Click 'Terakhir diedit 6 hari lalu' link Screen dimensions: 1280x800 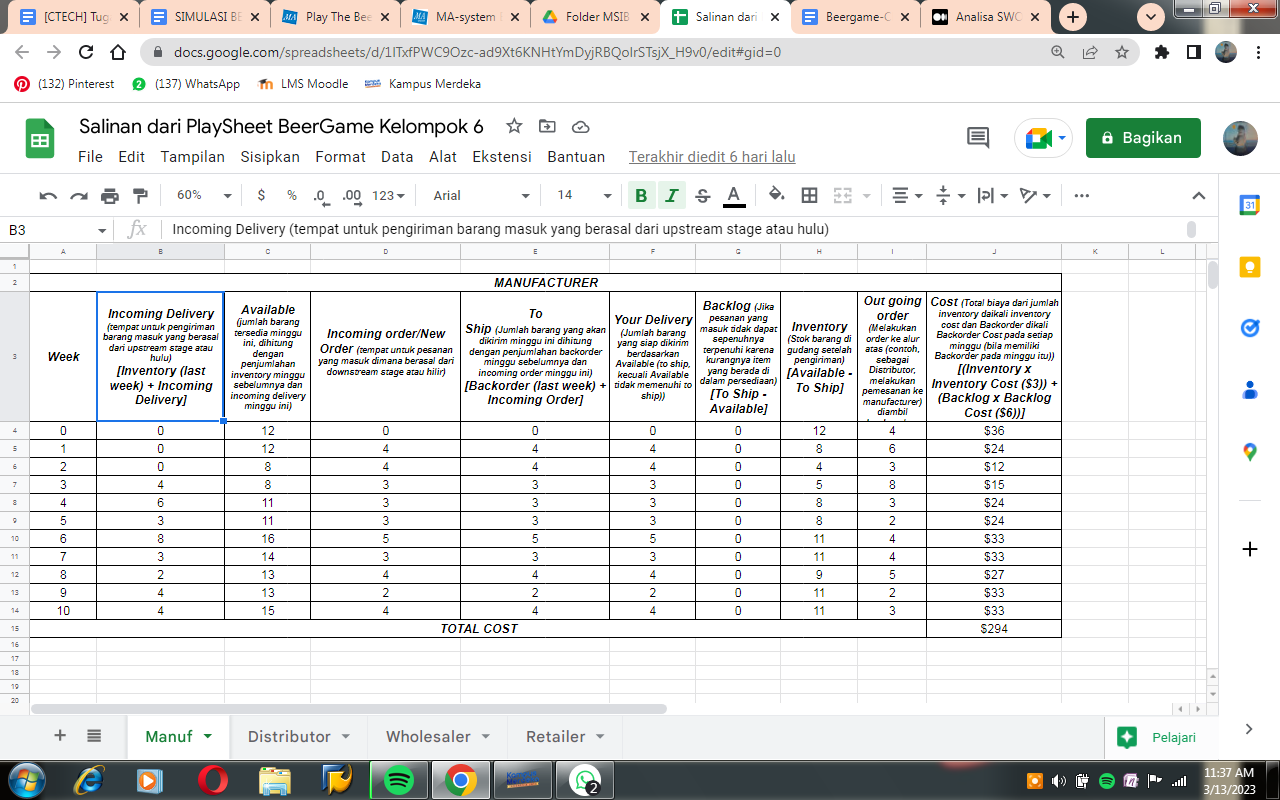pos(712,156)
